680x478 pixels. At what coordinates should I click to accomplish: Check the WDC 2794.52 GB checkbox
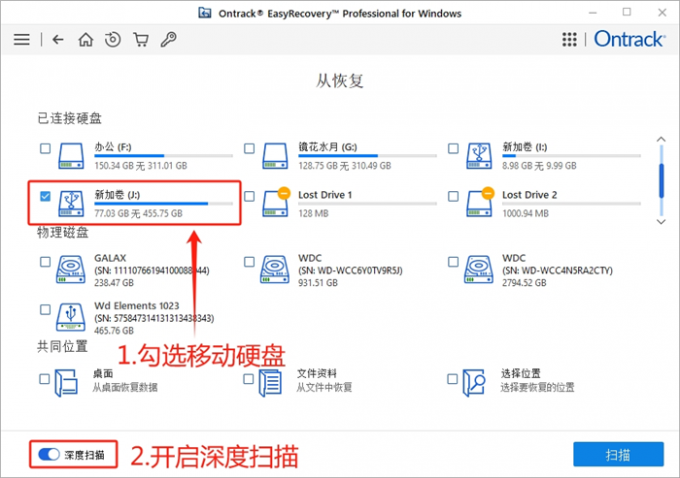point(453,262)
